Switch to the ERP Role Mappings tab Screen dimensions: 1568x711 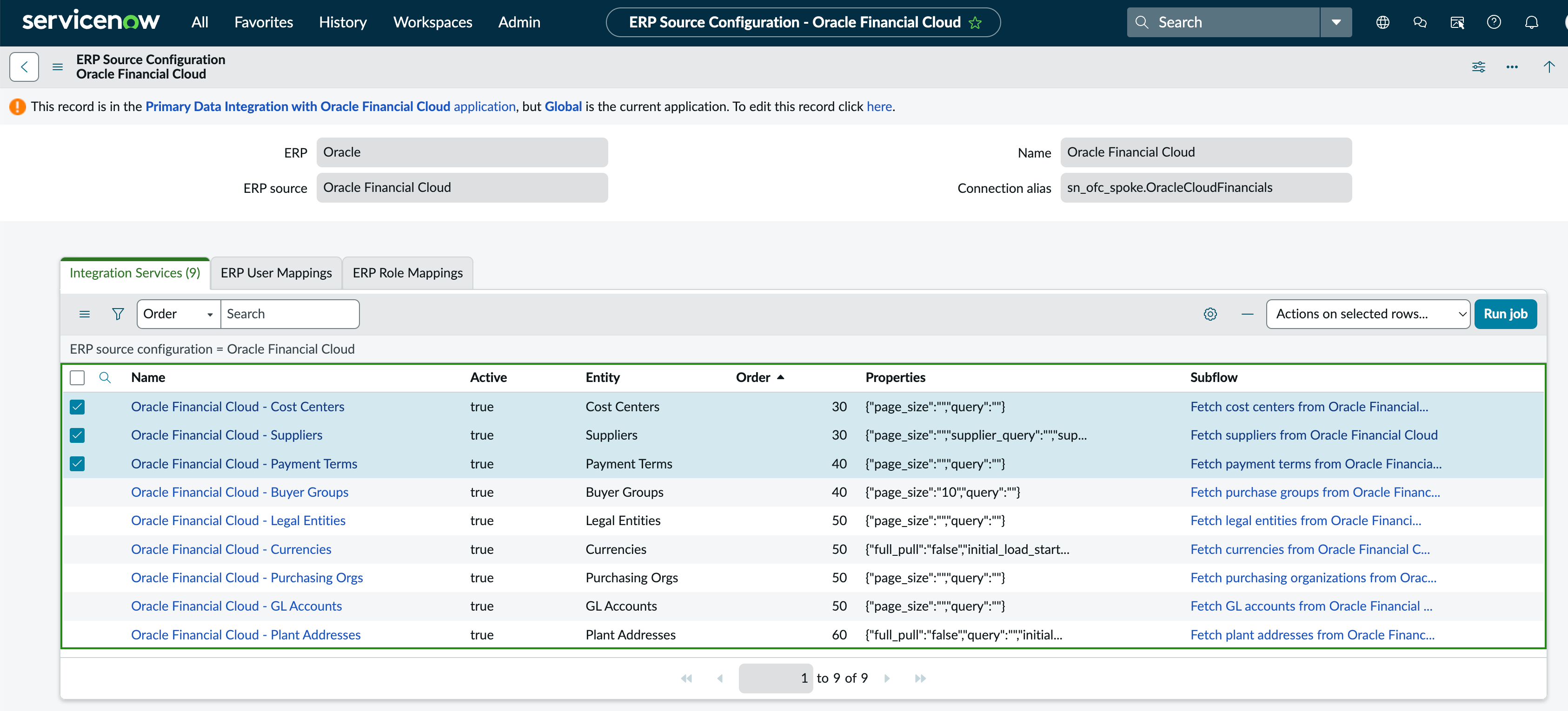click(x=408, y=273)
